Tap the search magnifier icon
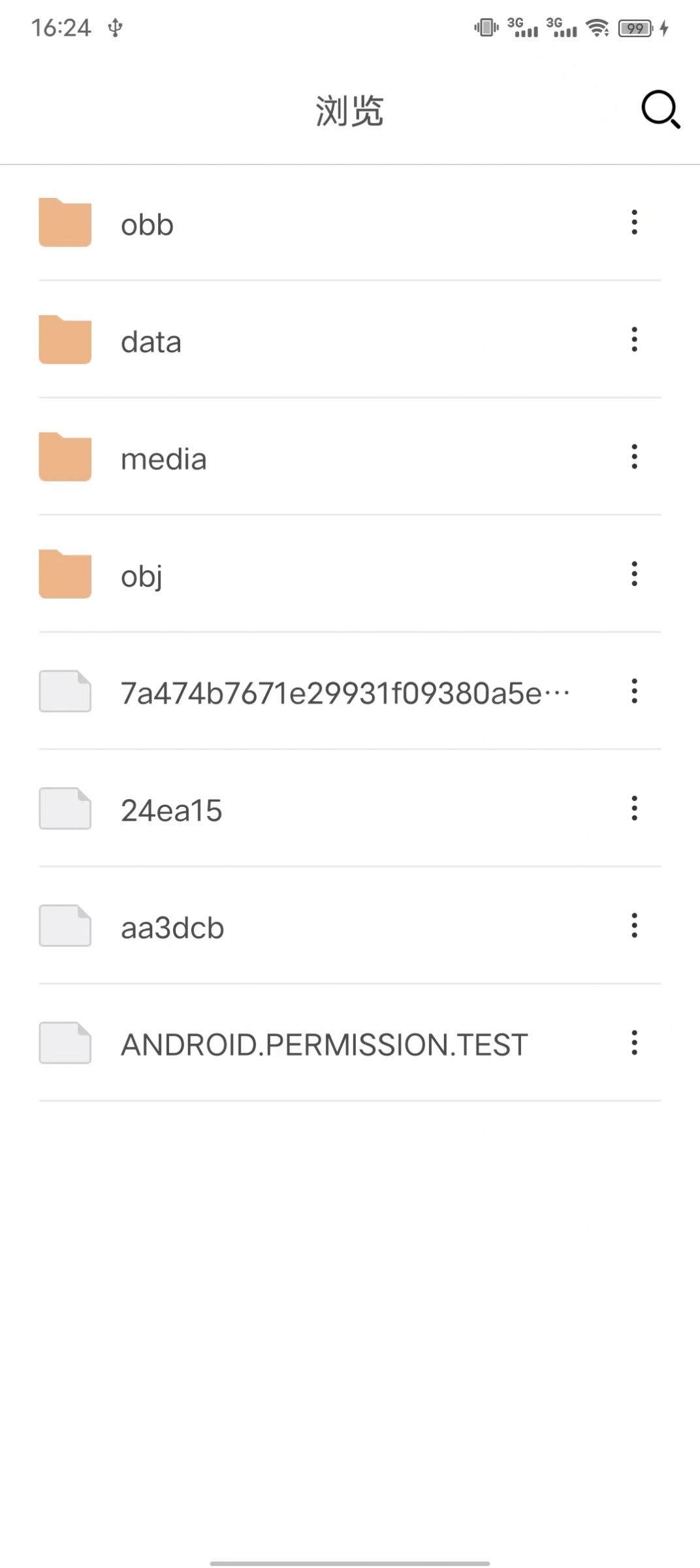This screenshot has height=1568, width=700. pos(660,110)
